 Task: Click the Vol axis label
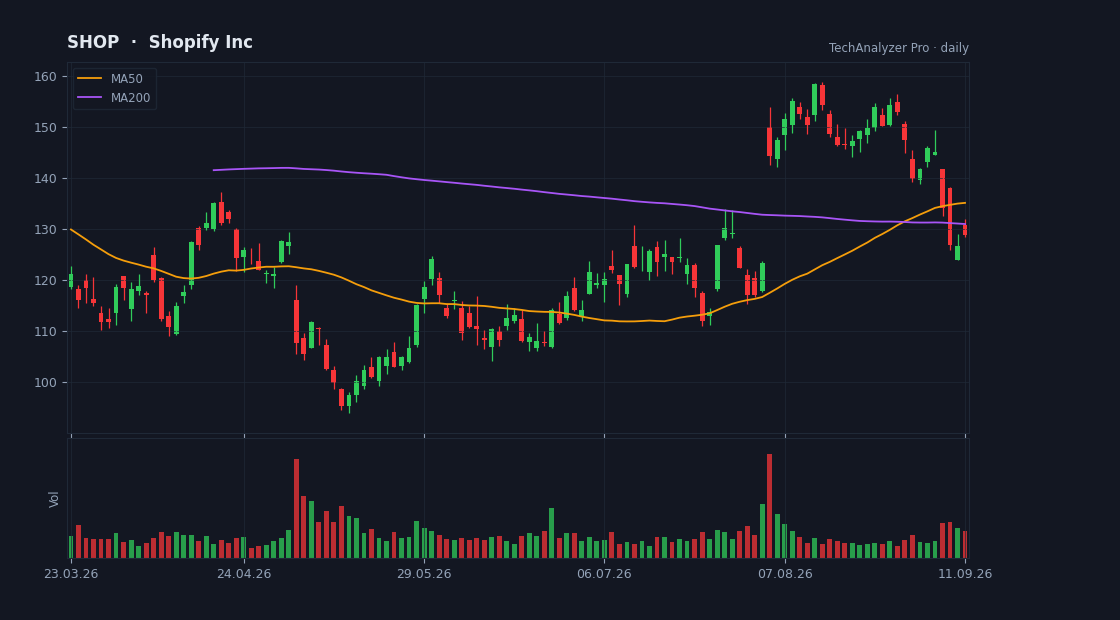coord(54,499)
